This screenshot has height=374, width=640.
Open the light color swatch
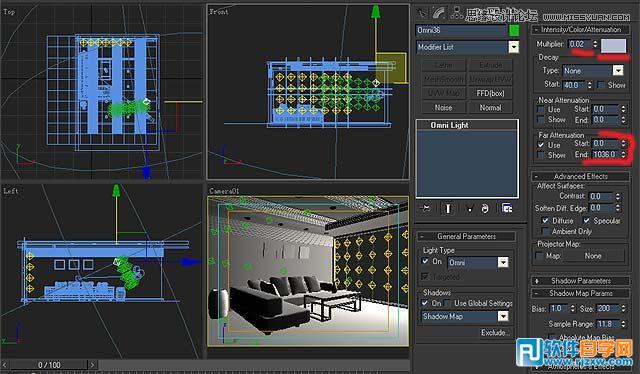click(613, 45)
